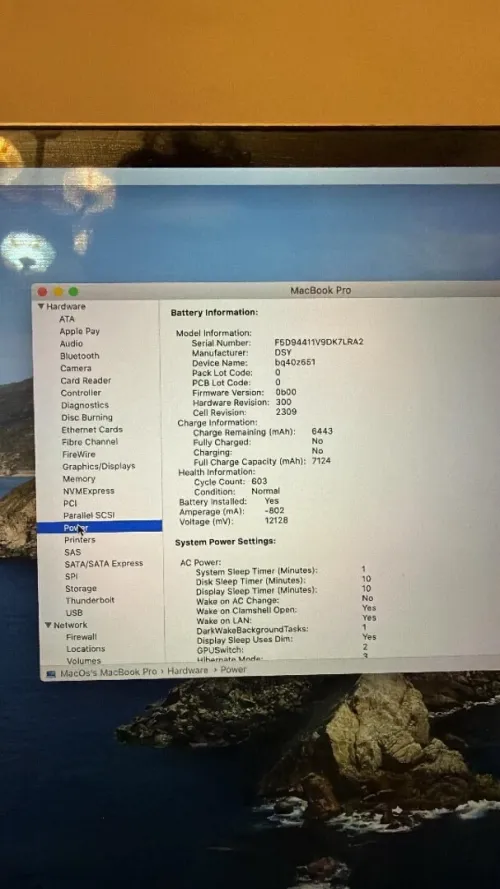
Task: Select the highlighted Power sidebar item
Action: (99, 528)
